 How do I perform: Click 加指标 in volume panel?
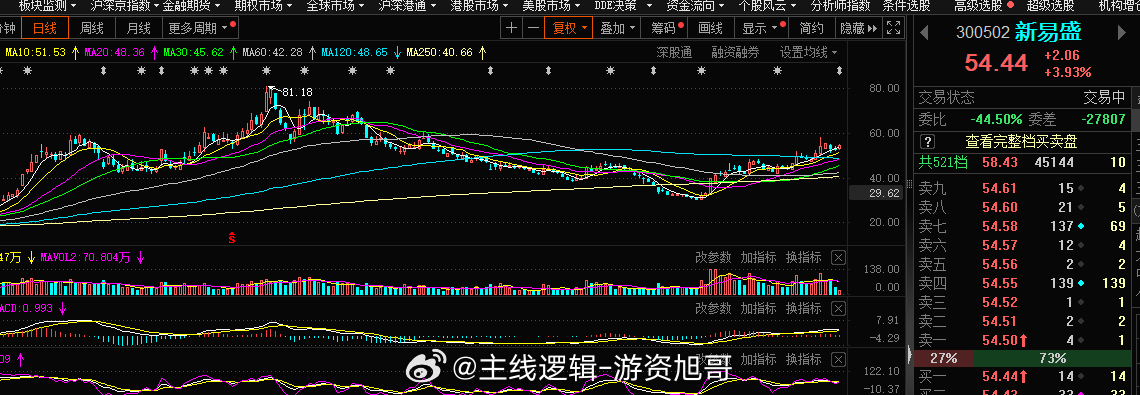(758, 258)
